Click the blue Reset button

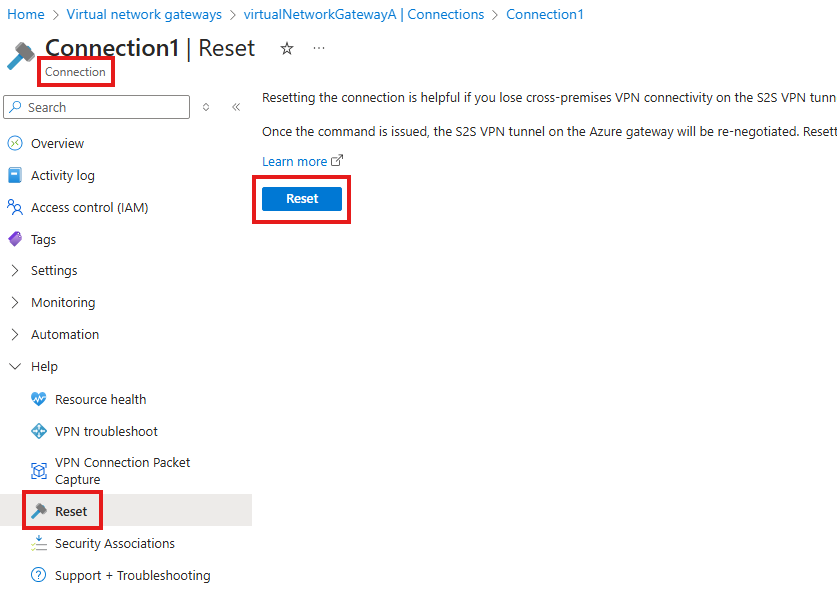[x=302, y=199]
